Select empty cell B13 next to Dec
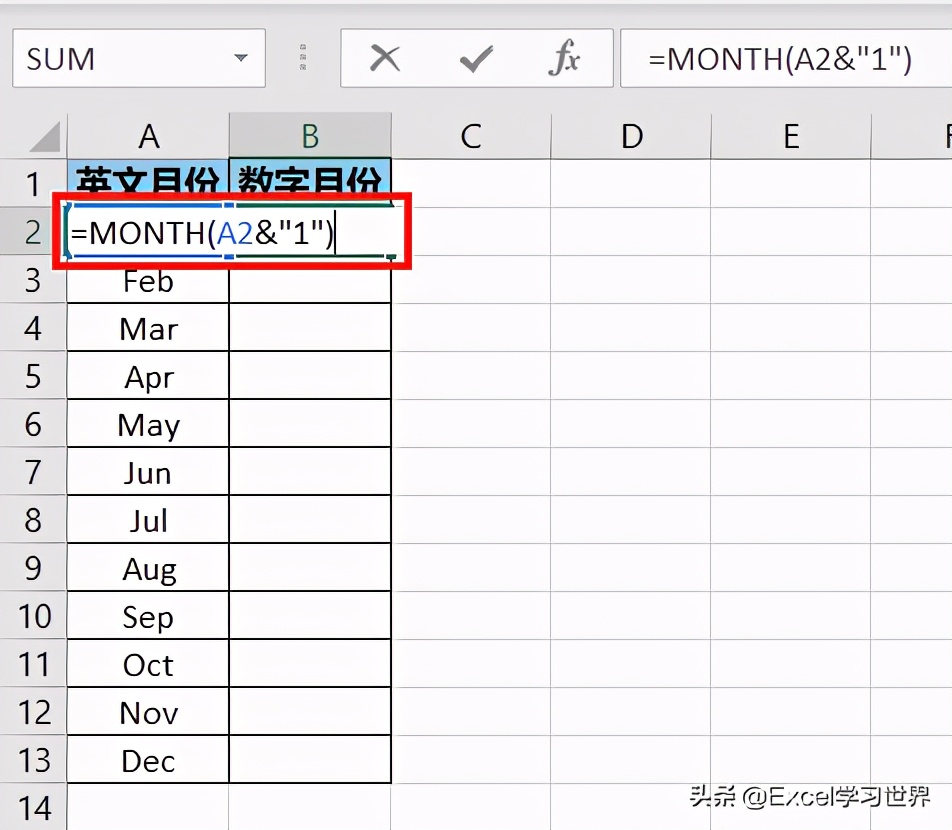952x830 pixels. point(310,759)
